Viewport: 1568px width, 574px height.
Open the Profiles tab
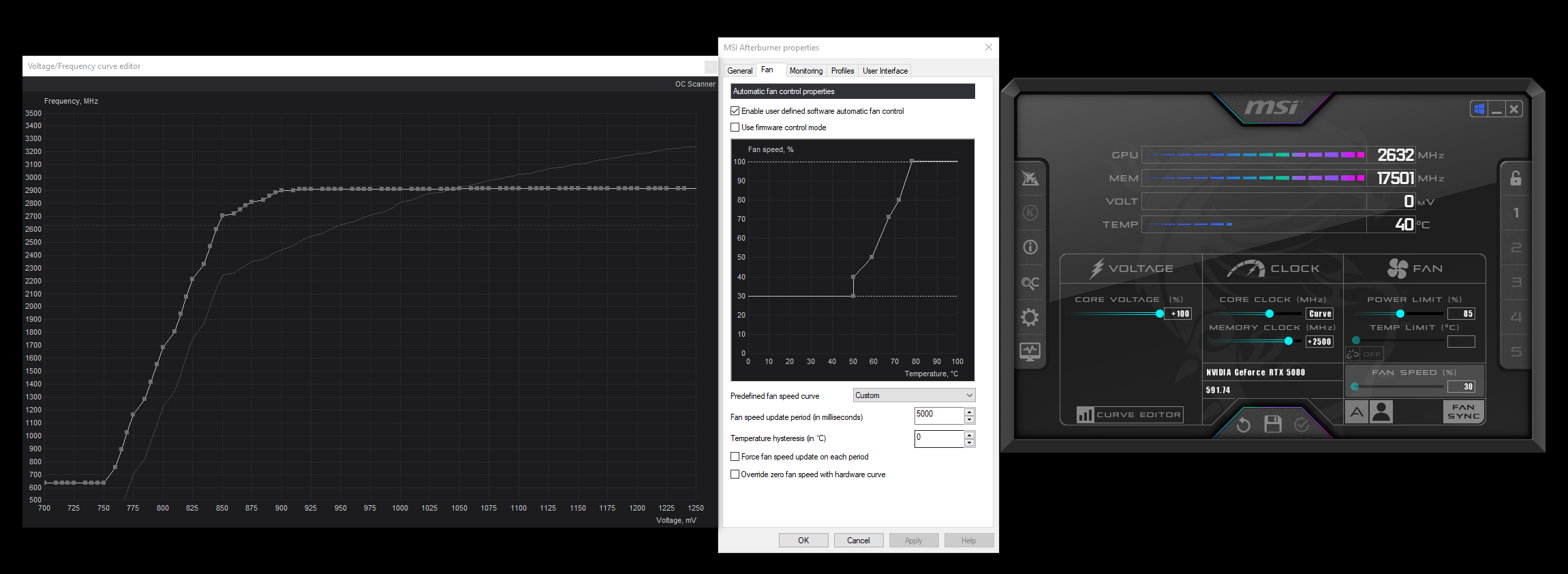(x=842, y=71)
